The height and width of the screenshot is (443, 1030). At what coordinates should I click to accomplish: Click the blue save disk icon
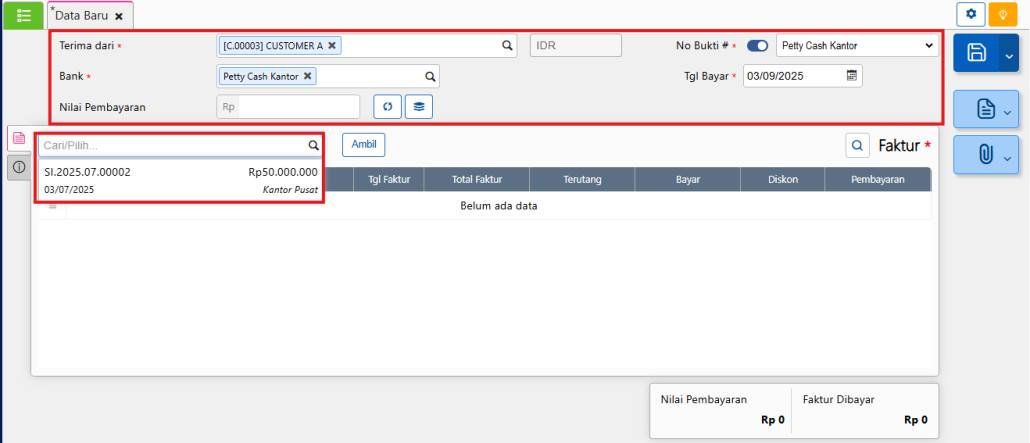(x=976, y=53)
